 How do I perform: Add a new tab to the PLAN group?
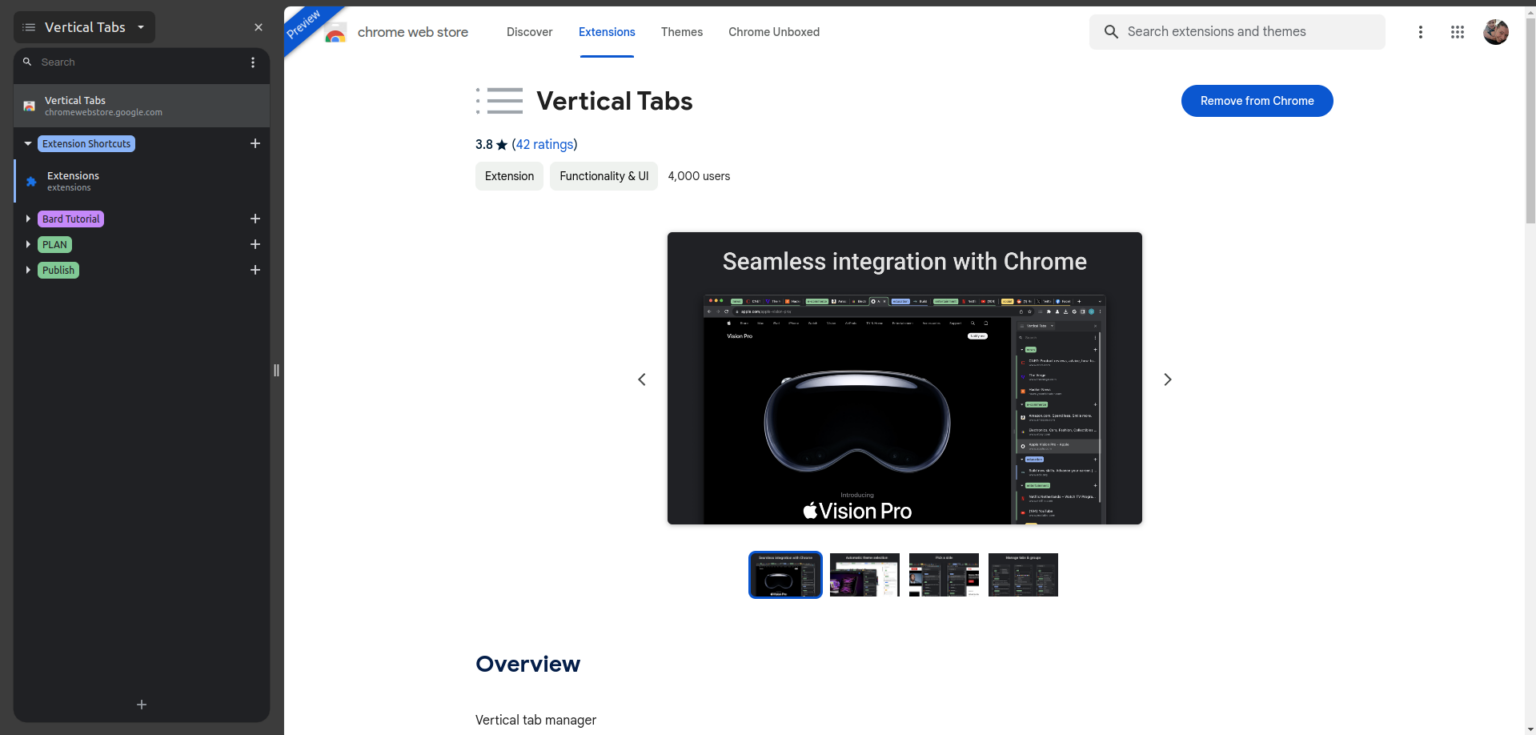[x=255, y=244]
